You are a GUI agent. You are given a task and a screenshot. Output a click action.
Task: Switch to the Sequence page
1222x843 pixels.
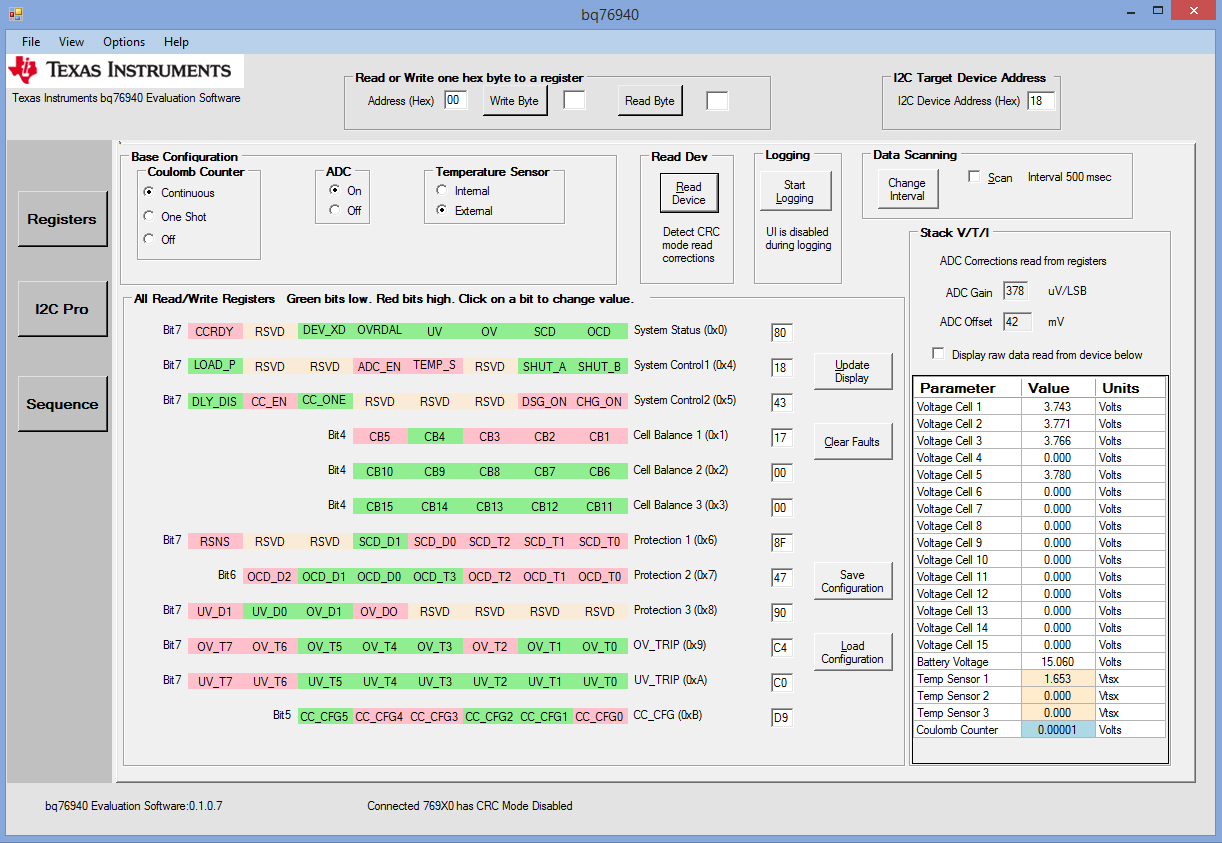pos(62,404)
